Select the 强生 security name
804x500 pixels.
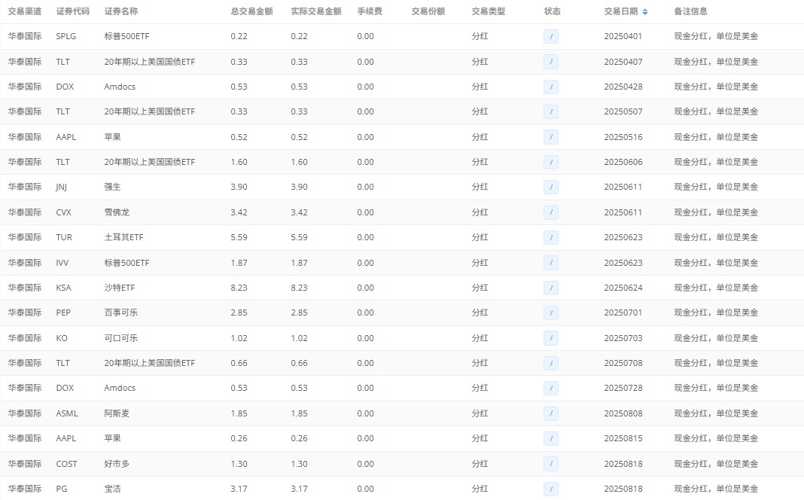pos(112,187)
